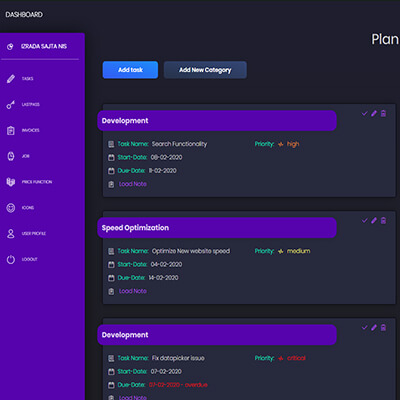Open Tasks via the pencil icon
Viewport: 400px width, 400px height.
(x=11, y=79)
